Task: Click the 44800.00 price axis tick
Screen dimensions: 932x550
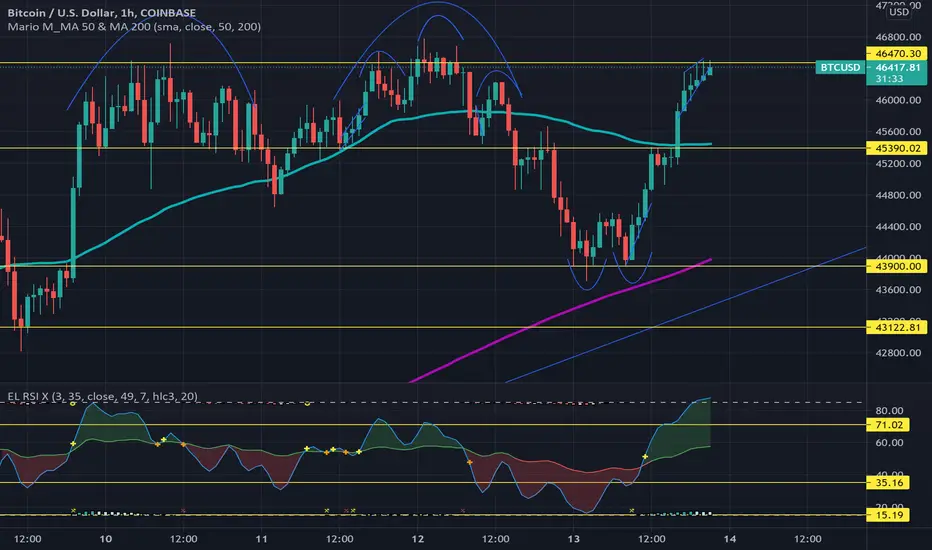Action: [x=898, y=195]
